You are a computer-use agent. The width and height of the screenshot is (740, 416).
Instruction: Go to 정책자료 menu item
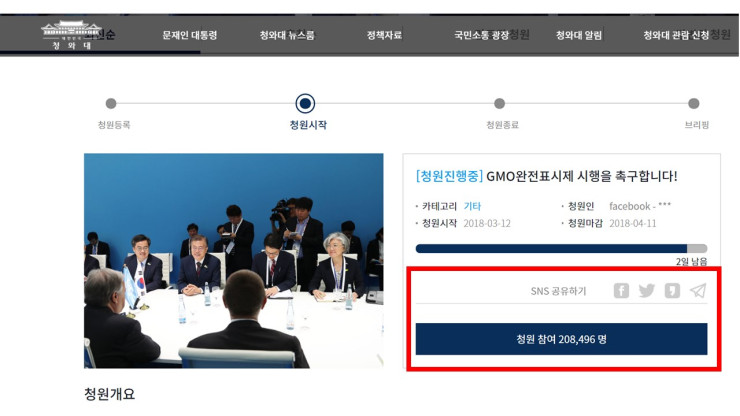[x=384, y=35]
